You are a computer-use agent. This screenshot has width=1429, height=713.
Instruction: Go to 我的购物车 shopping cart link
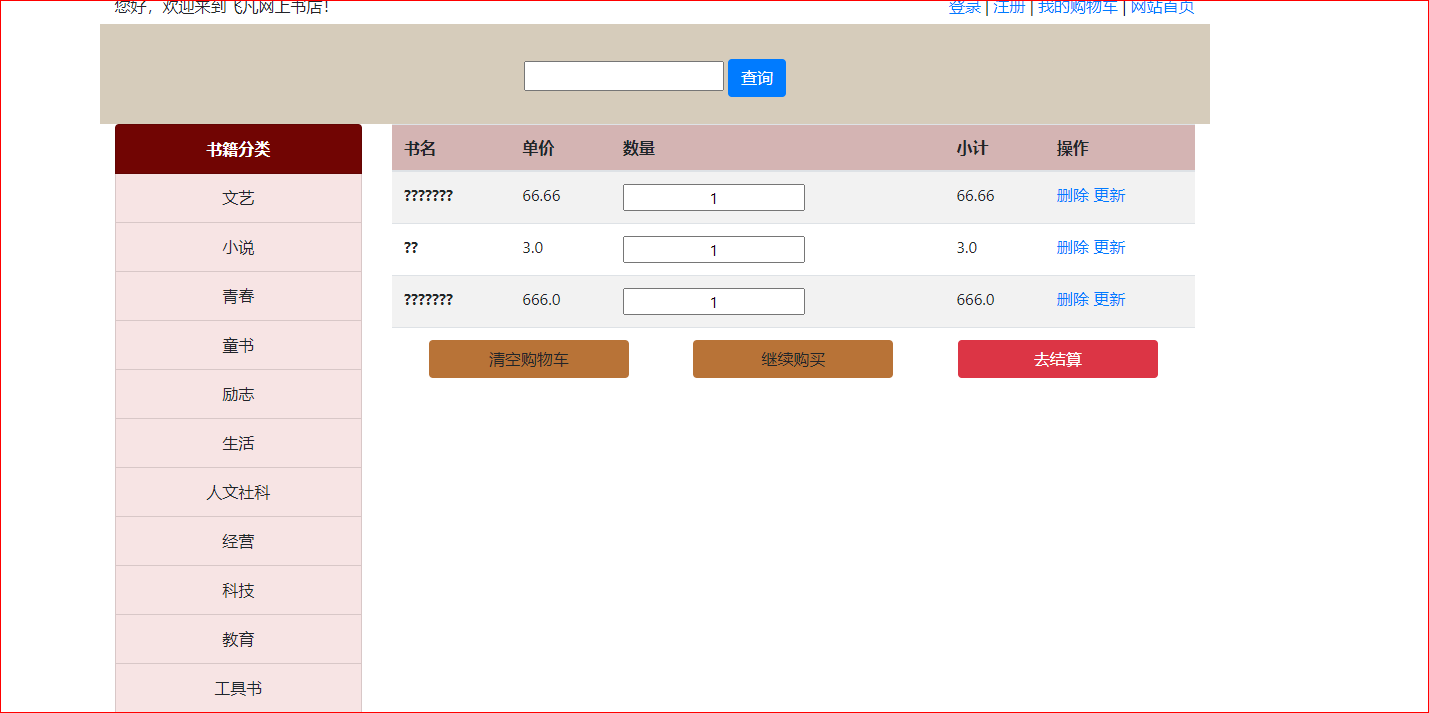(1078, 8)
